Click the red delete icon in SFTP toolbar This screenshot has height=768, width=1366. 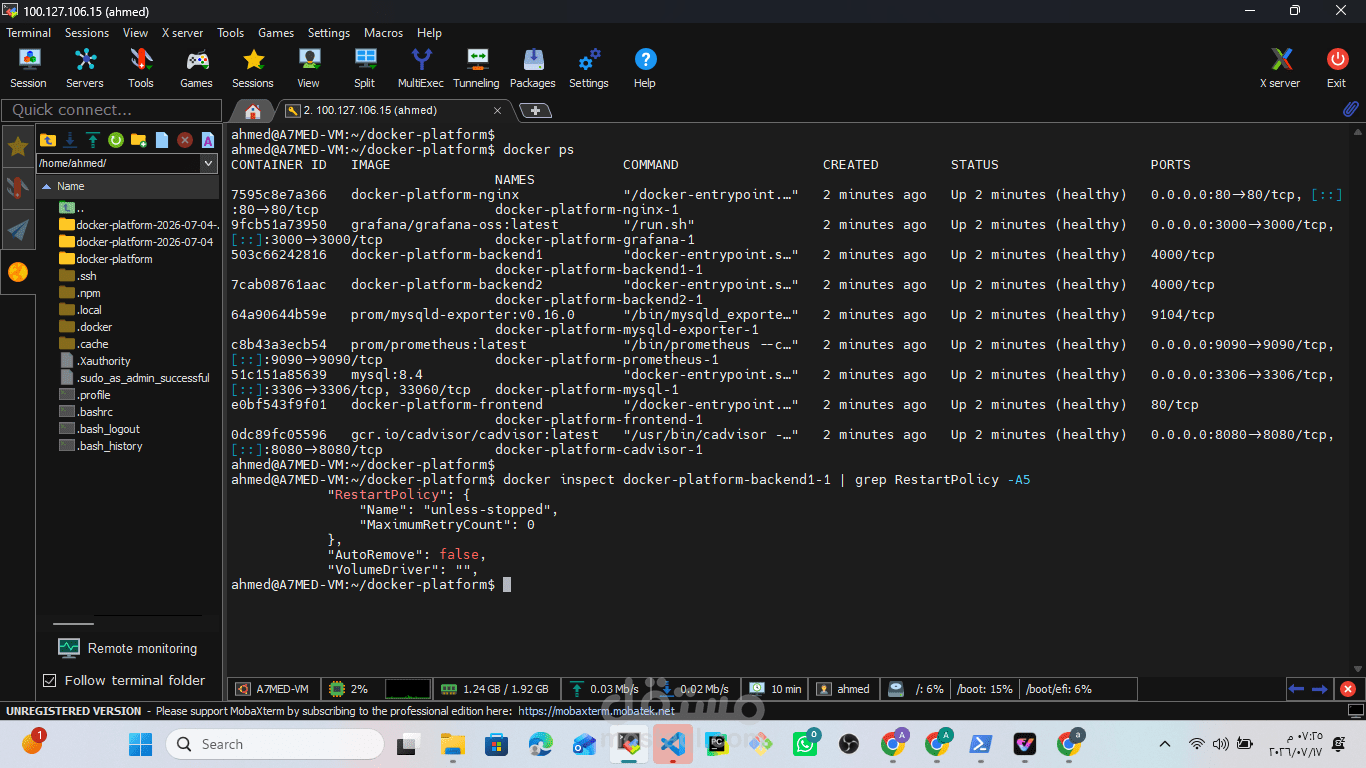click(185, 140)
